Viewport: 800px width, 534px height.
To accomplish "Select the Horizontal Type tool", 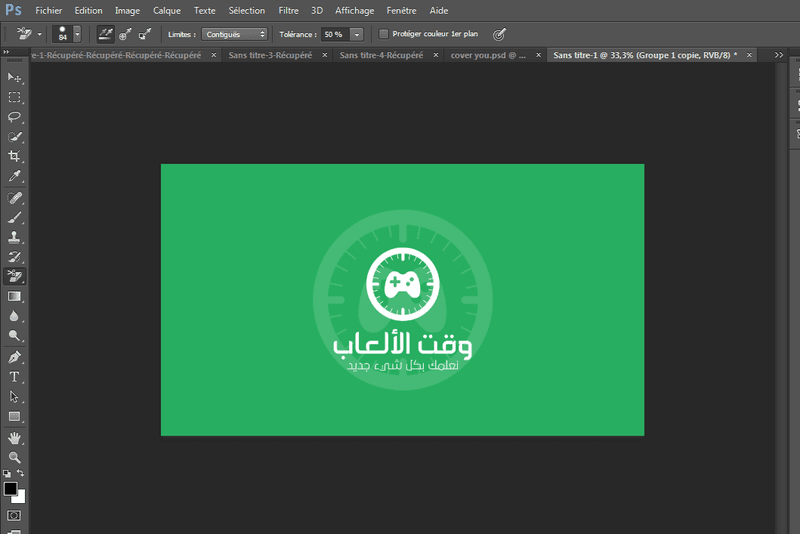I will coord(14,377).
